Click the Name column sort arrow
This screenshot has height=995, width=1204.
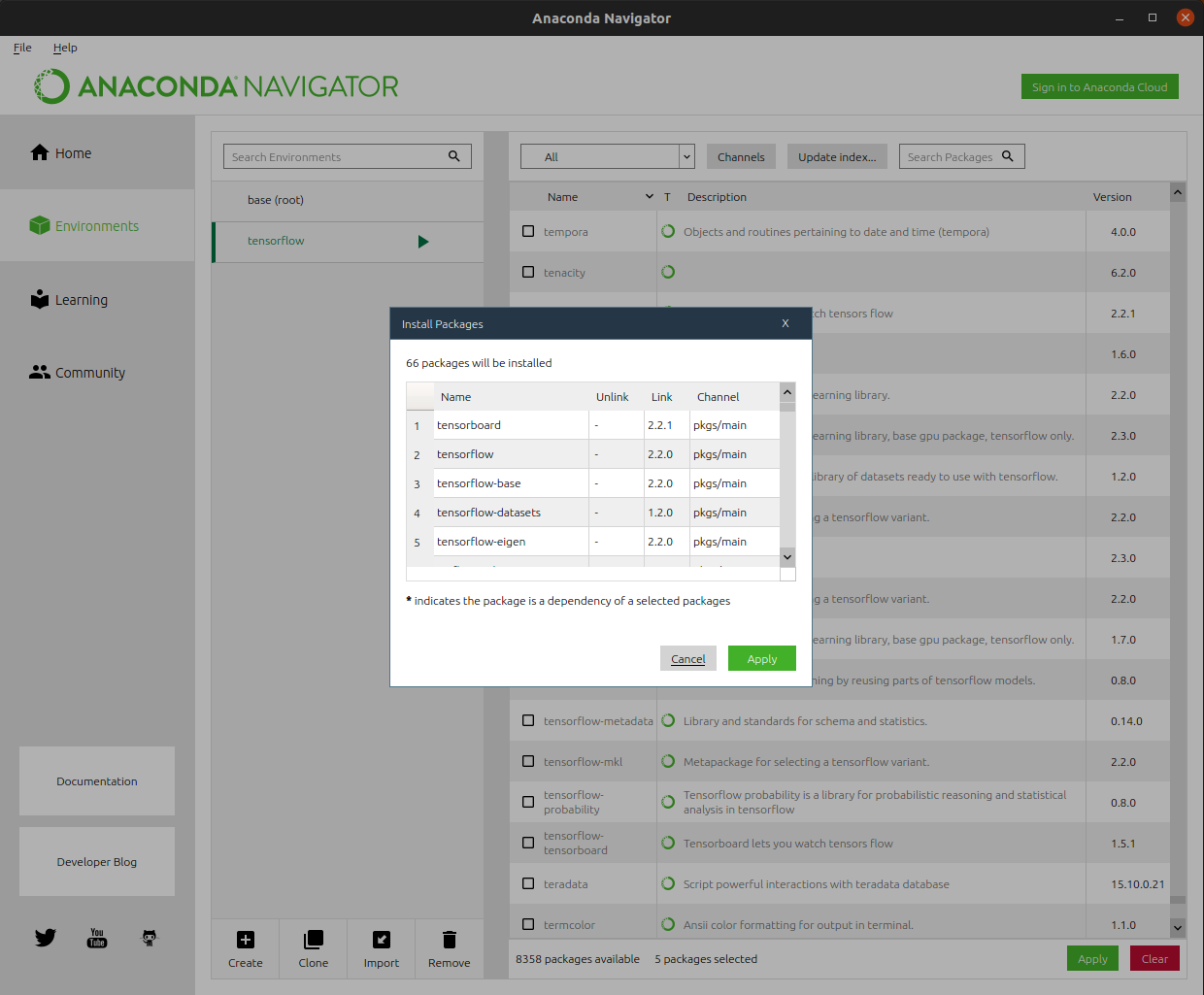coord(650,197)
